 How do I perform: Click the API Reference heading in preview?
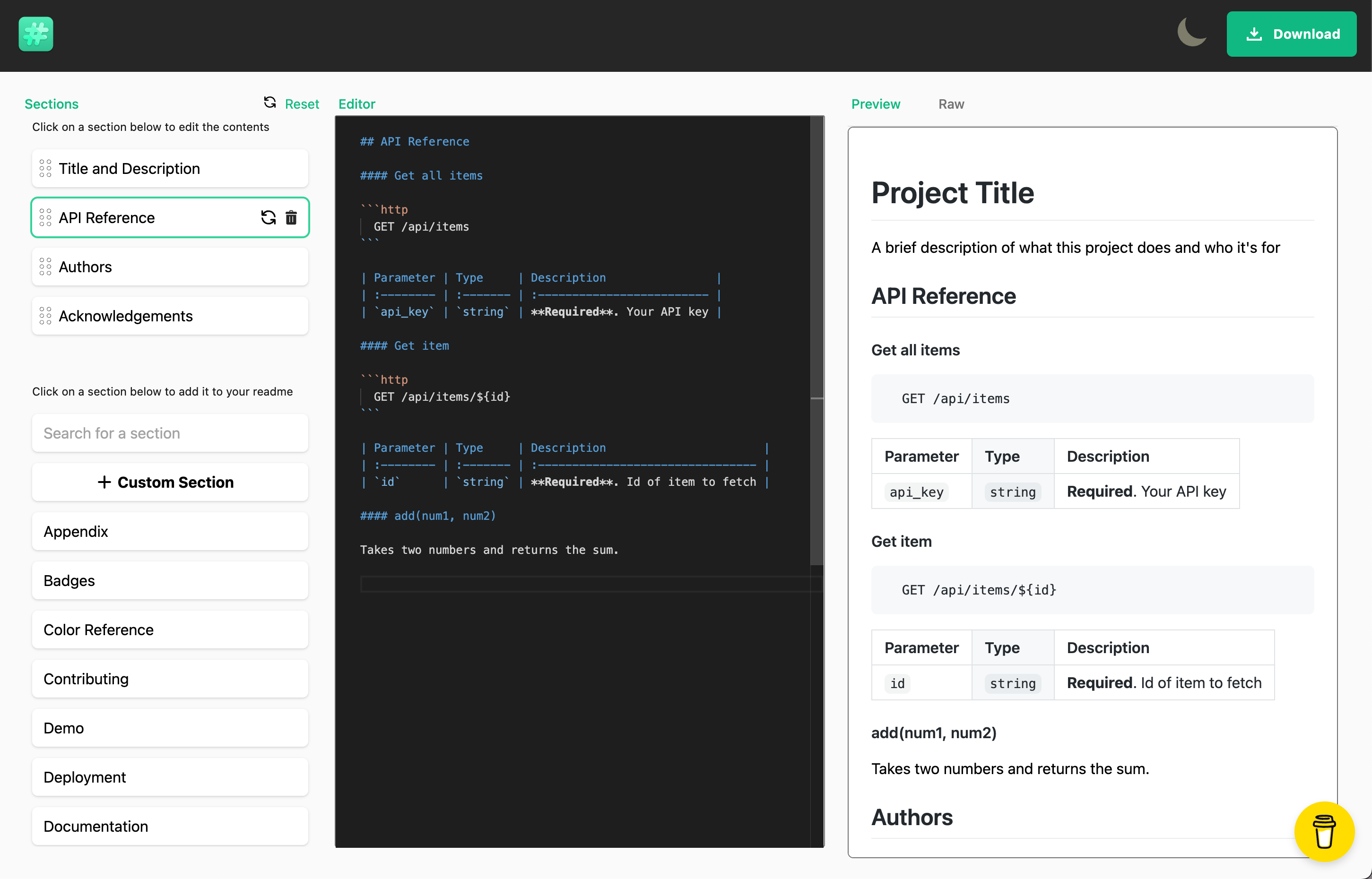(943, 296)
